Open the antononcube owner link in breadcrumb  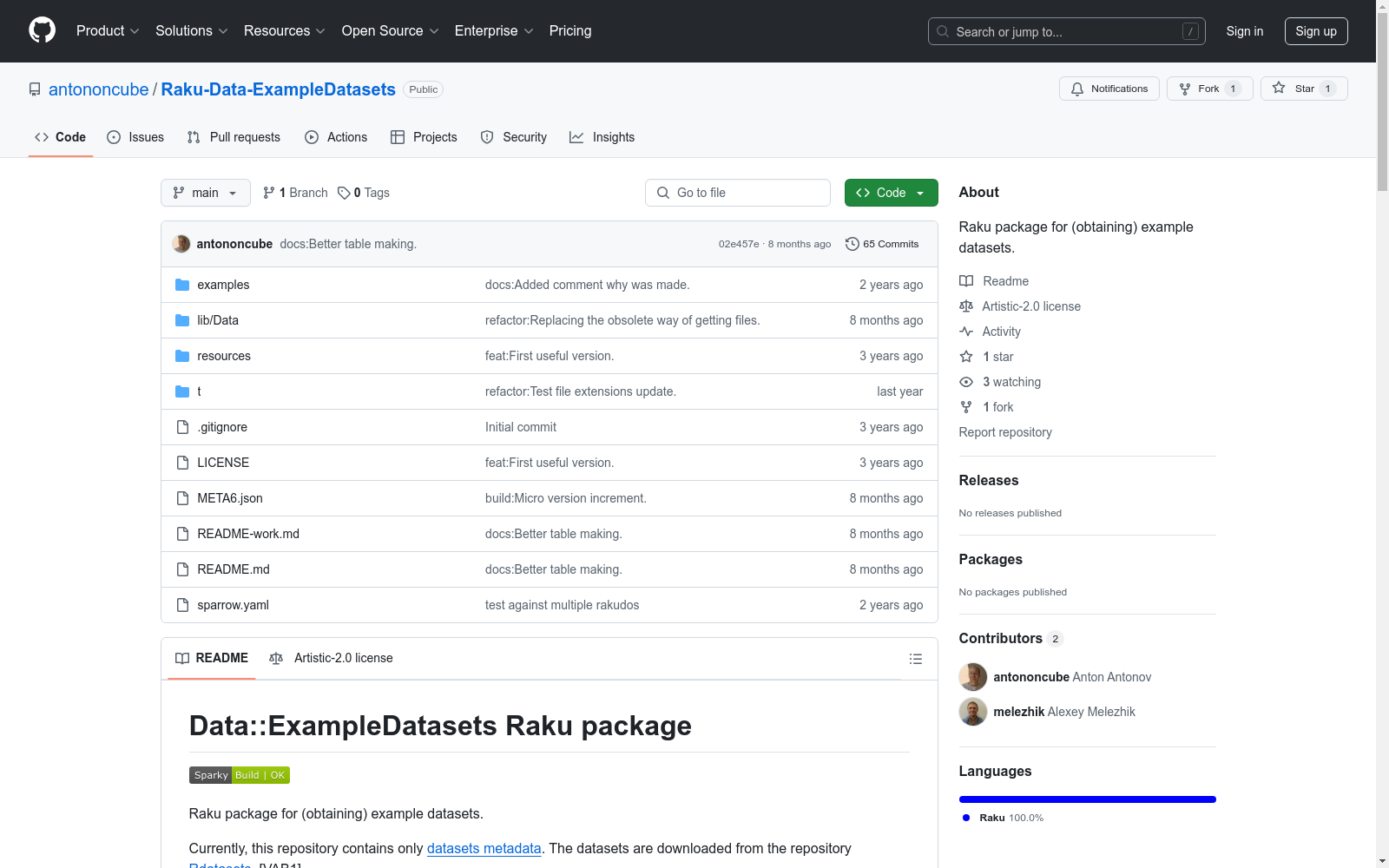[x=99, y=89]
